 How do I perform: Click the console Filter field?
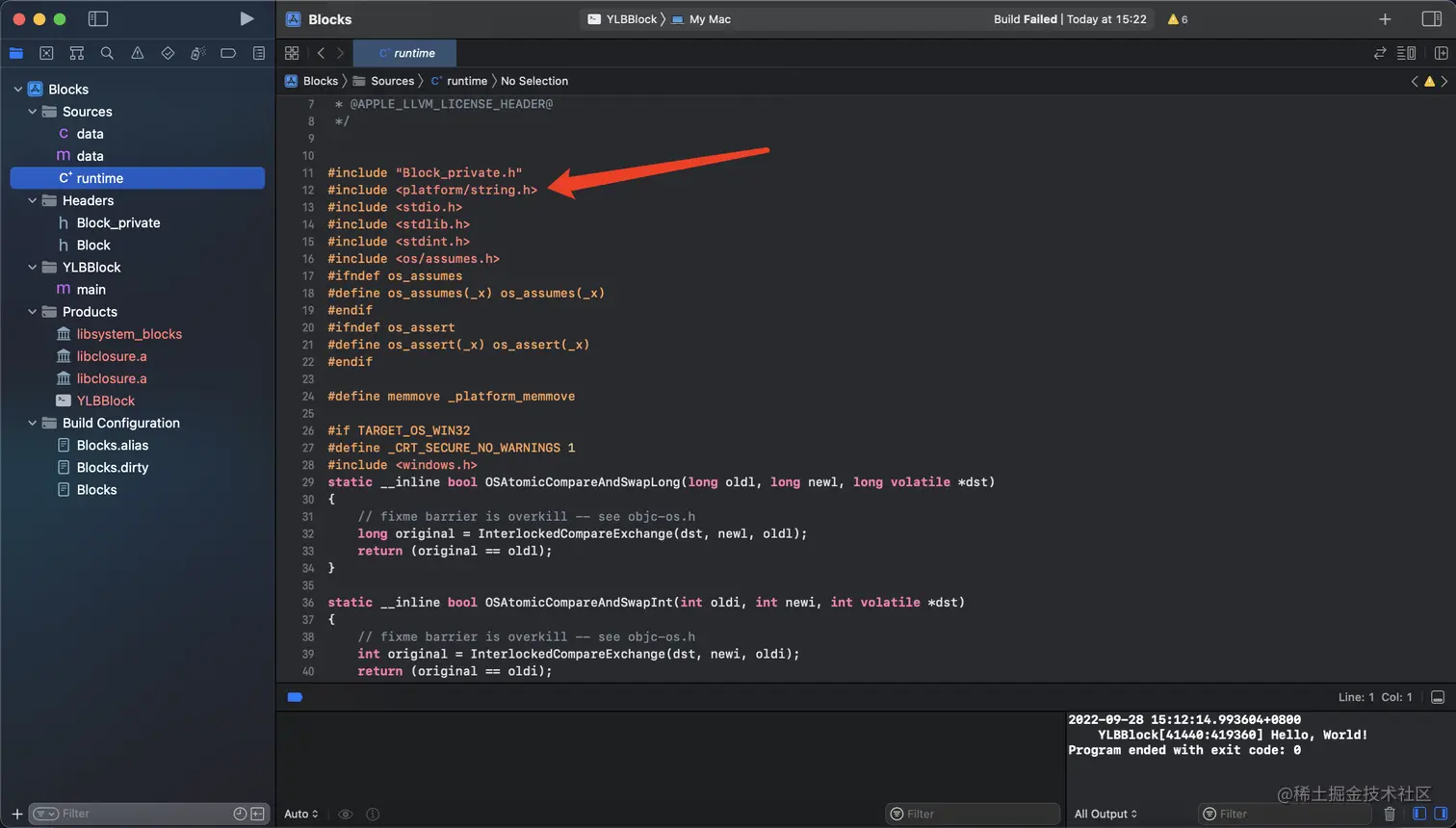[1285, 814]
